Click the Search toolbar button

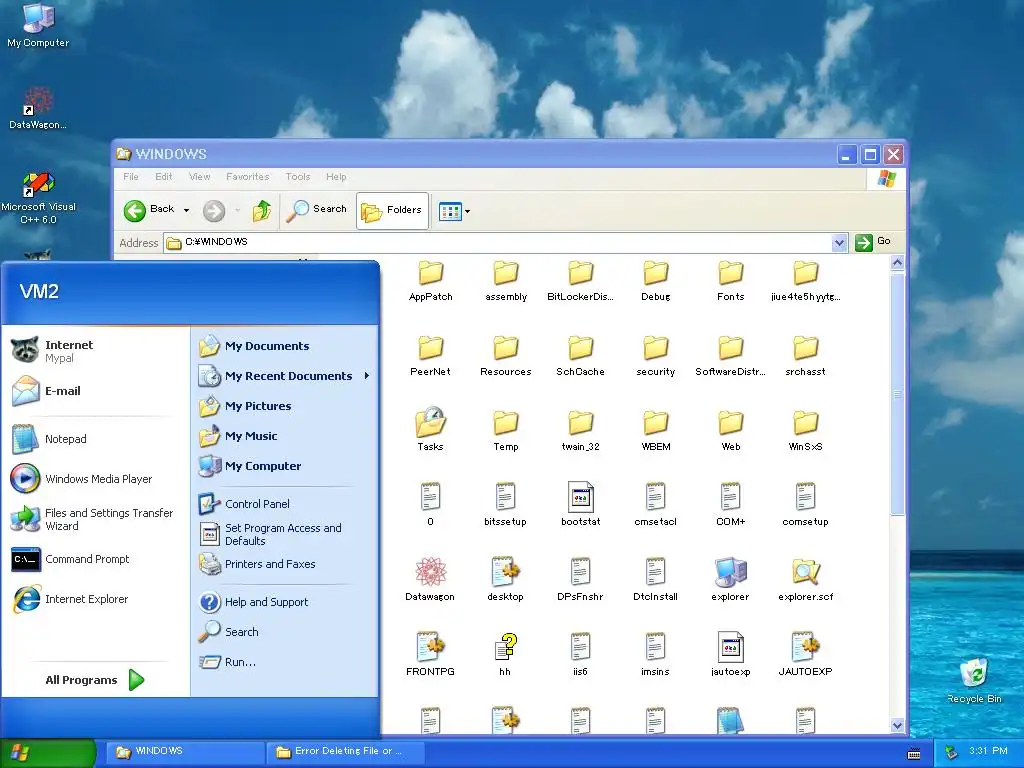tap(317, 210)
